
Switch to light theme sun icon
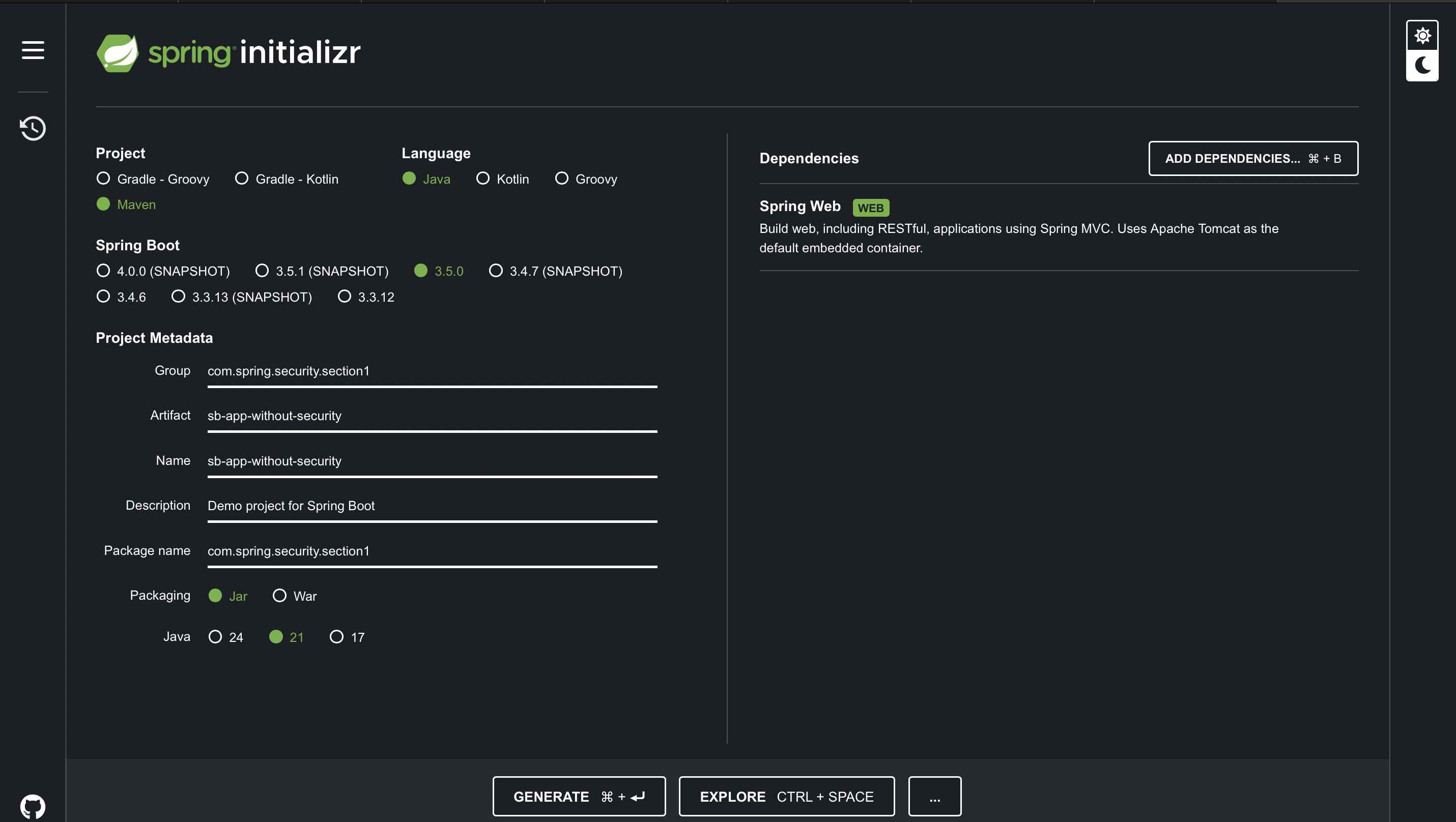click(1422, 36)
